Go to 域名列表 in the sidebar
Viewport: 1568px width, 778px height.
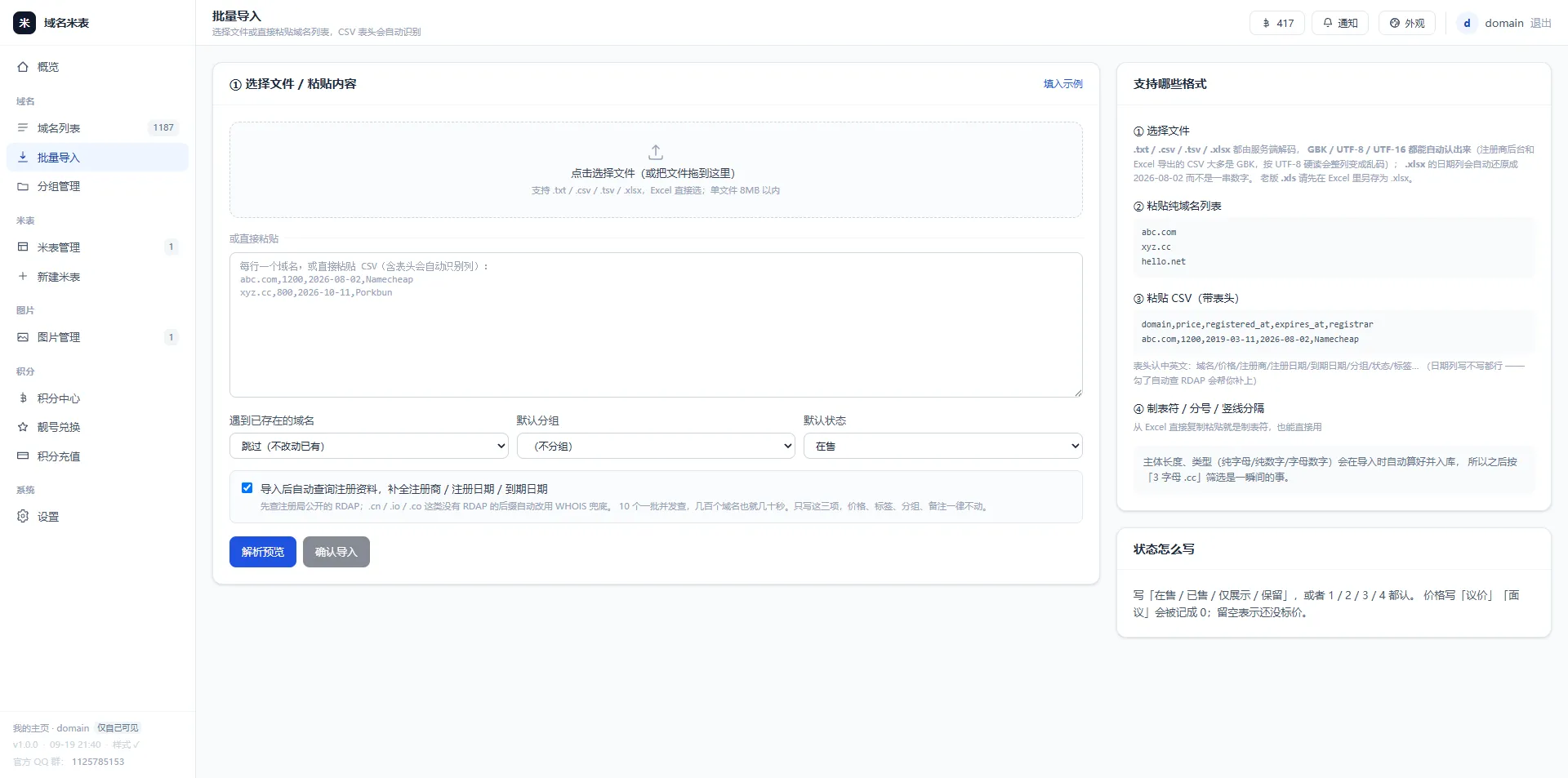pyautogui.click(x=97, y=128)
